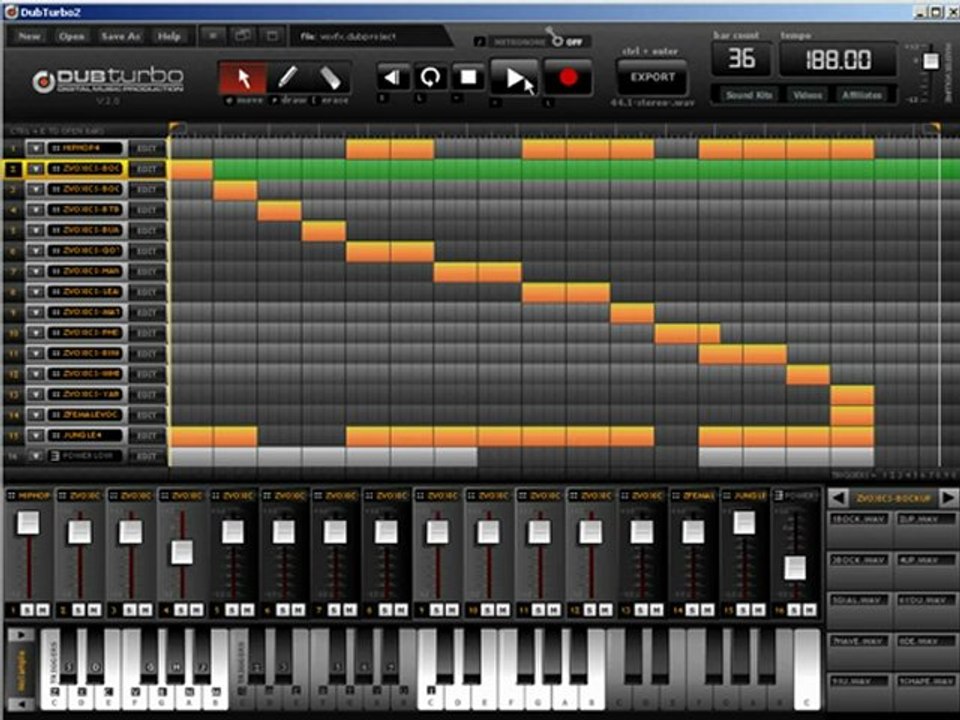Click the second view layout icon

pyautogui.click(x=242, y=36)
